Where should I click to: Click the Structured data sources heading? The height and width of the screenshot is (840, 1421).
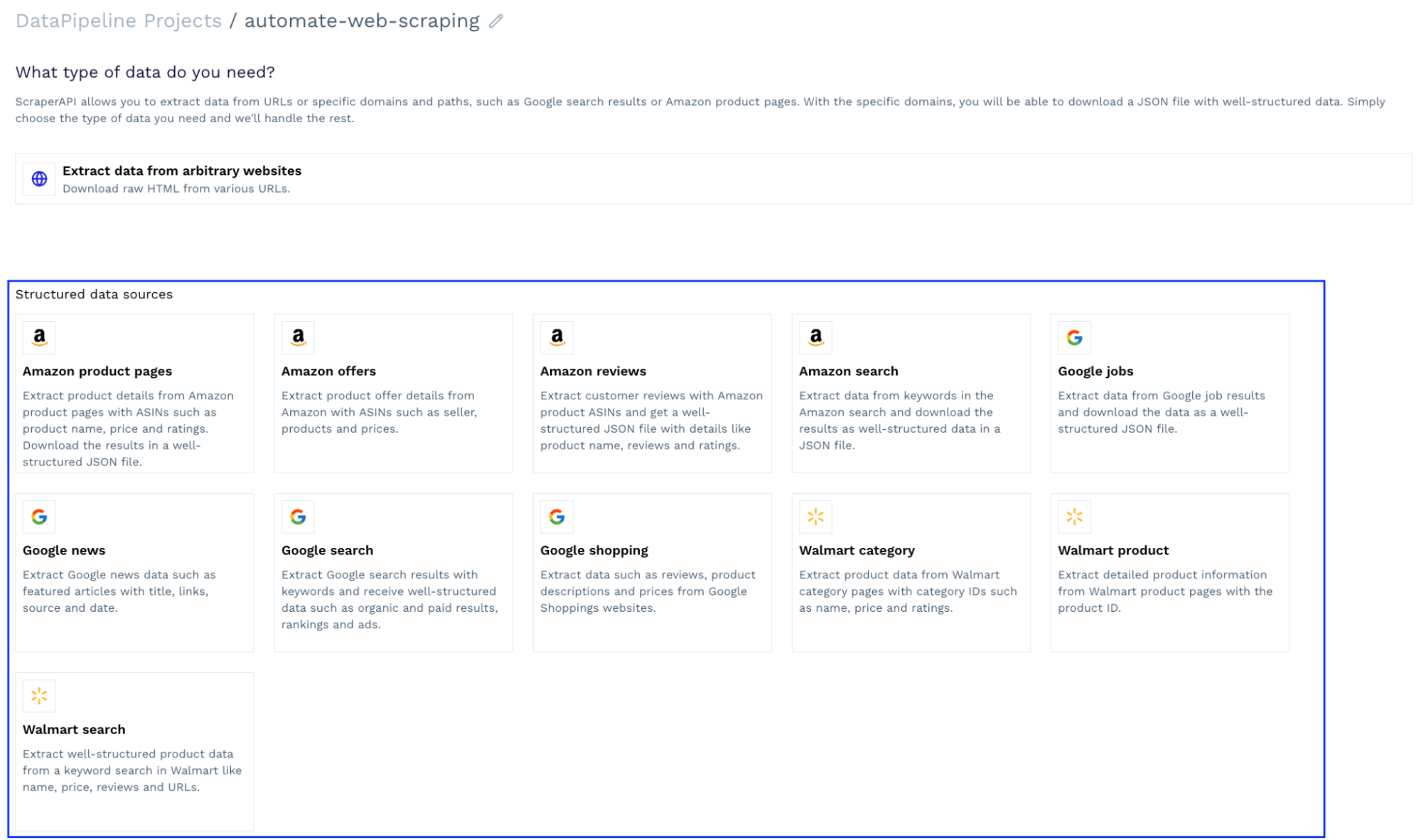pos(94,294)
